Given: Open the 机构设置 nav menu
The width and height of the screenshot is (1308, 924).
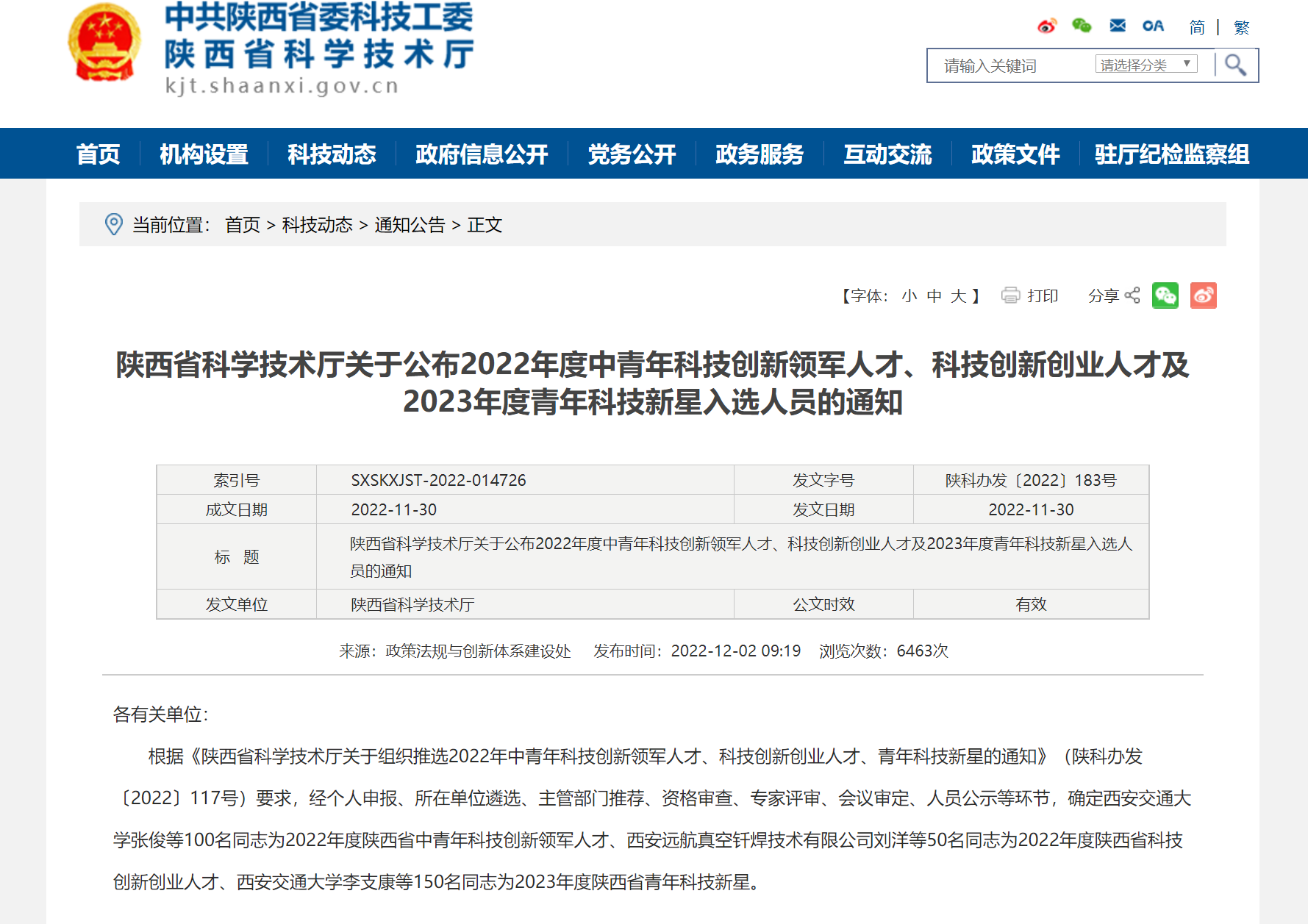Looking at the screenshot, I should 204,154.
